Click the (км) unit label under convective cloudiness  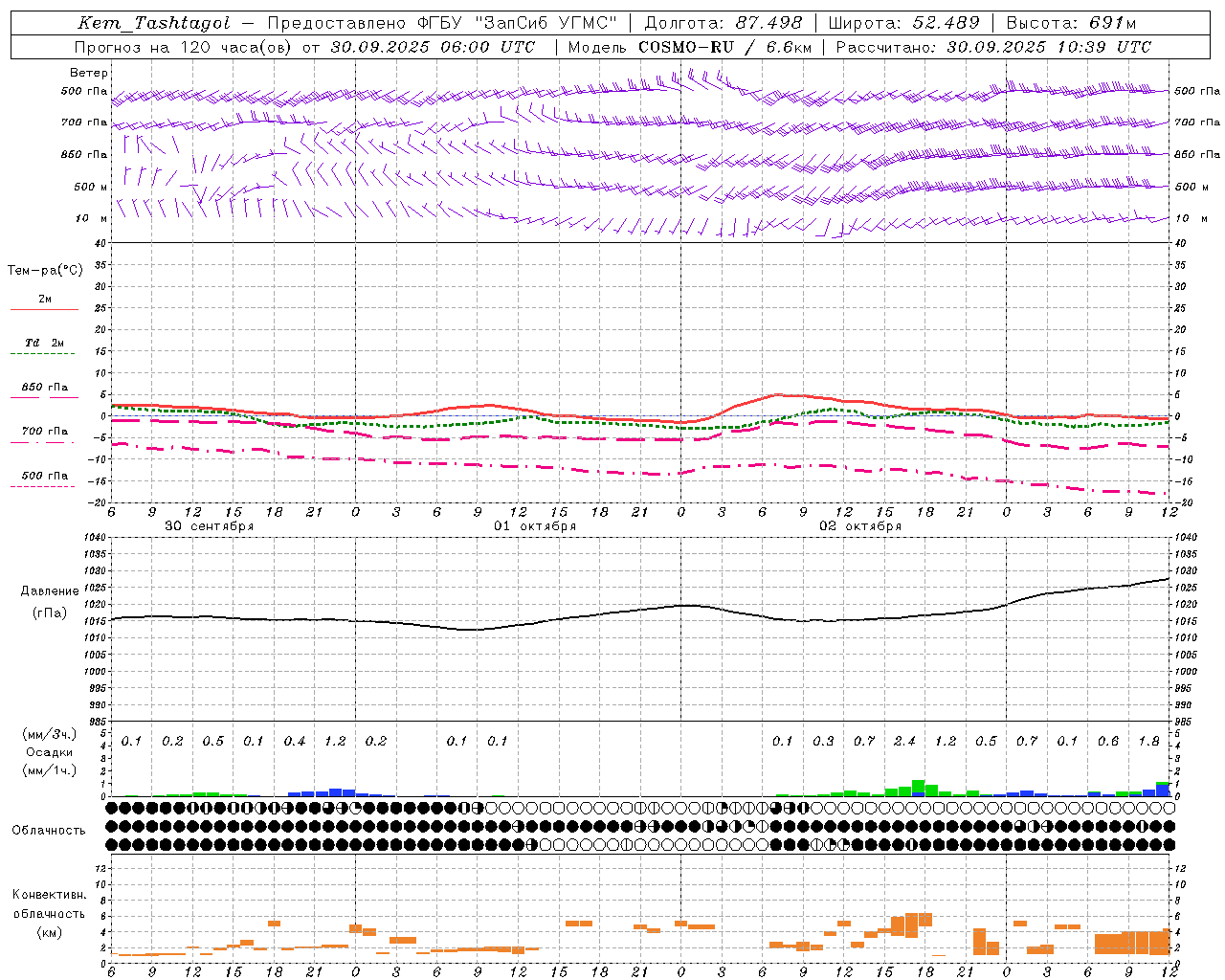tap(49, 932)
